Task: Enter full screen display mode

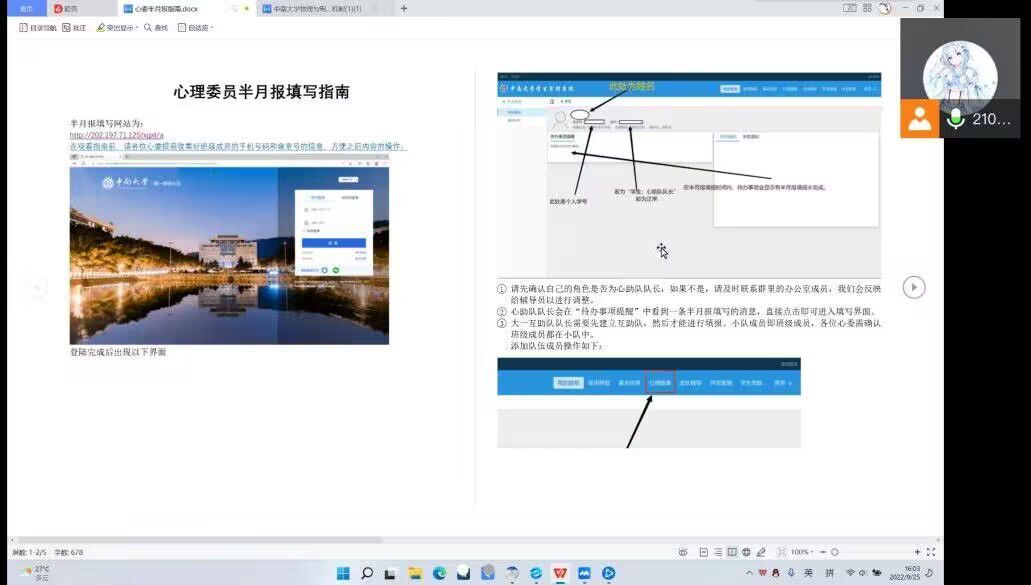Action: coord(931,552)
